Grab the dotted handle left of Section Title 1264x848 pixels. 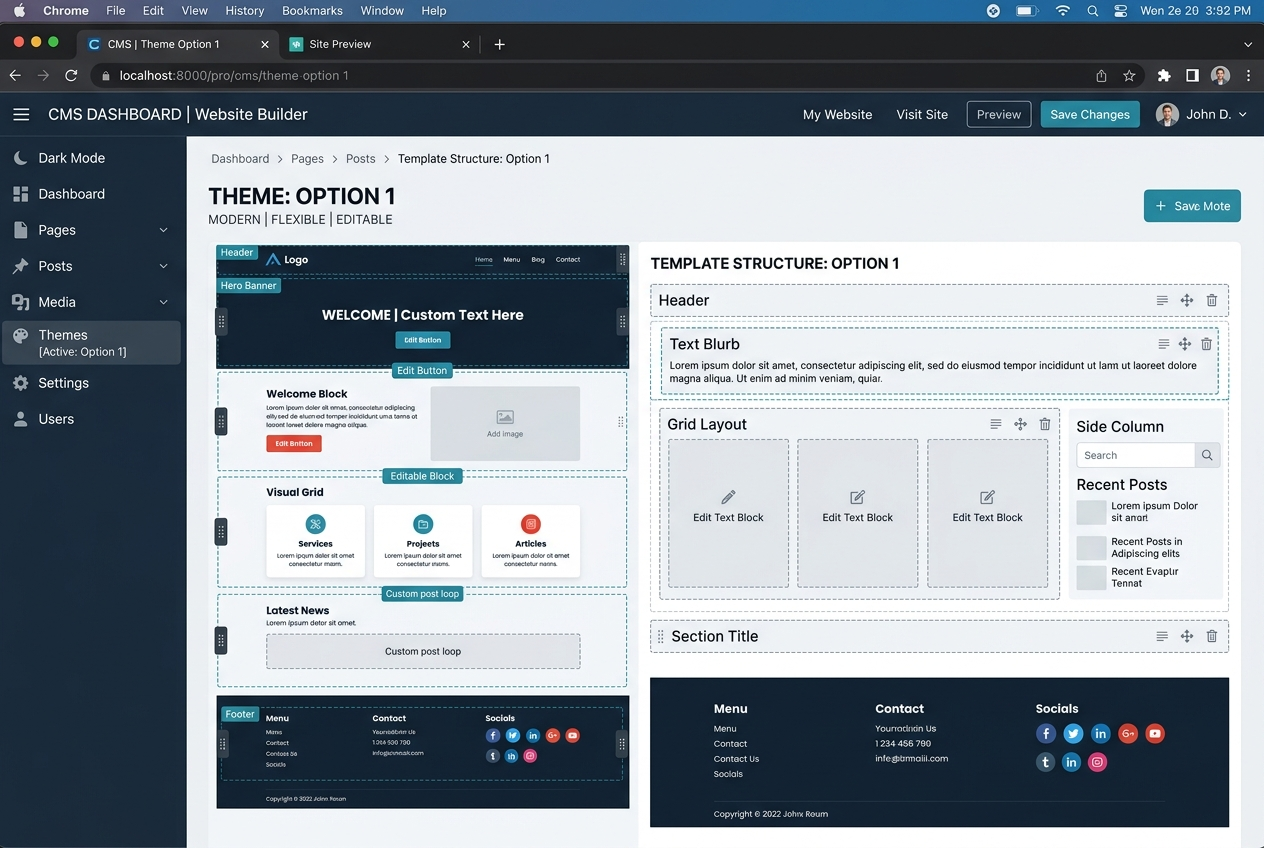coord(660,636)
